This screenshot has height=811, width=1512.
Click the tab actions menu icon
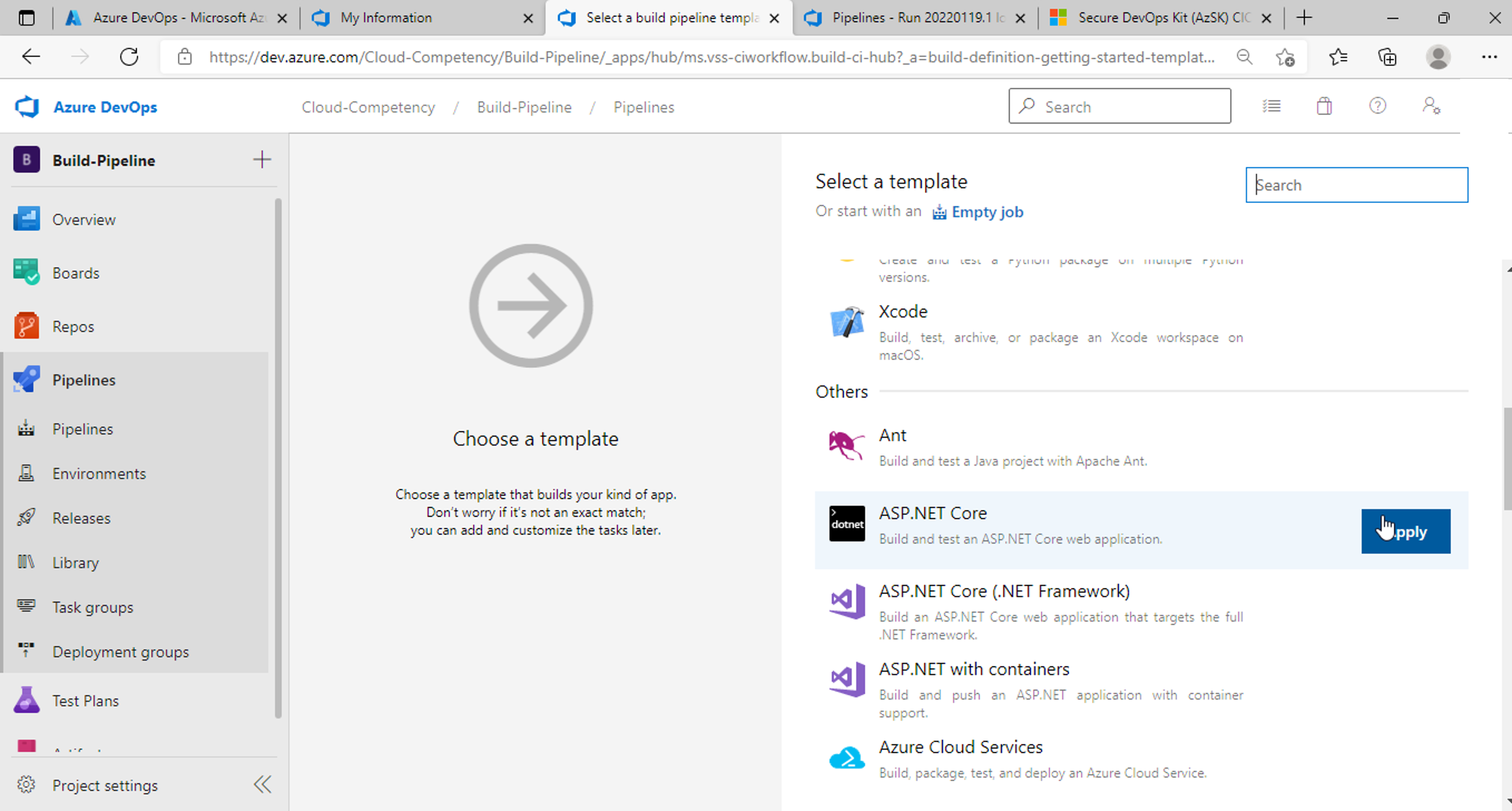point(26,18)
